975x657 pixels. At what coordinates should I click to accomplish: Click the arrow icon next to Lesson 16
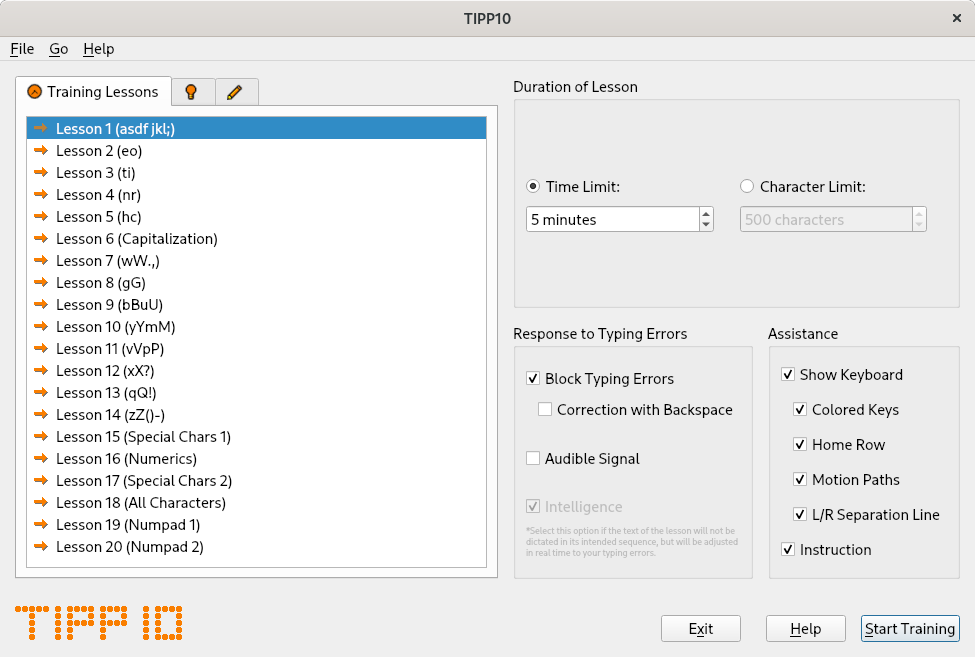point(40,459)
